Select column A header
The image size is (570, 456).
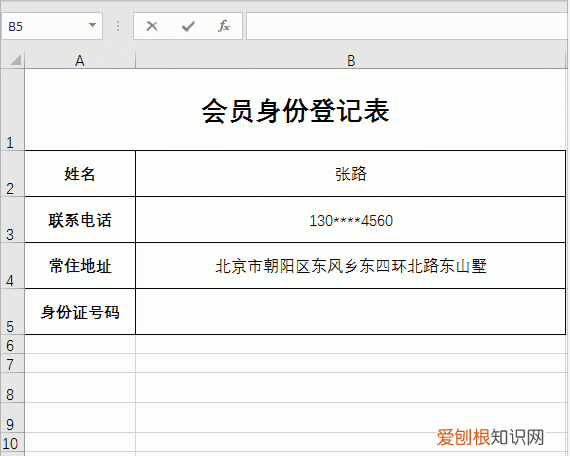[x=80, y=60]
